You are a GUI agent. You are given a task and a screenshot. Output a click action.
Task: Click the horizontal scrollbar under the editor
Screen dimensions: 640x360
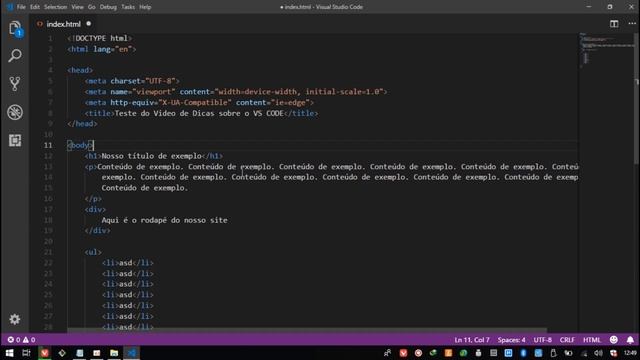point(307,330)
